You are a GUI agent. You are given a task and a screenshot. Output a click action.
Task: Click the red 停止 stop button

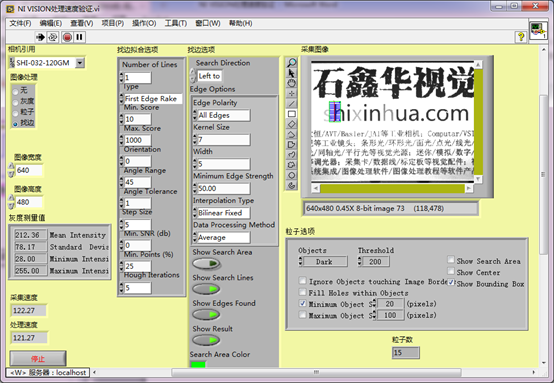[x=38, y=359]
